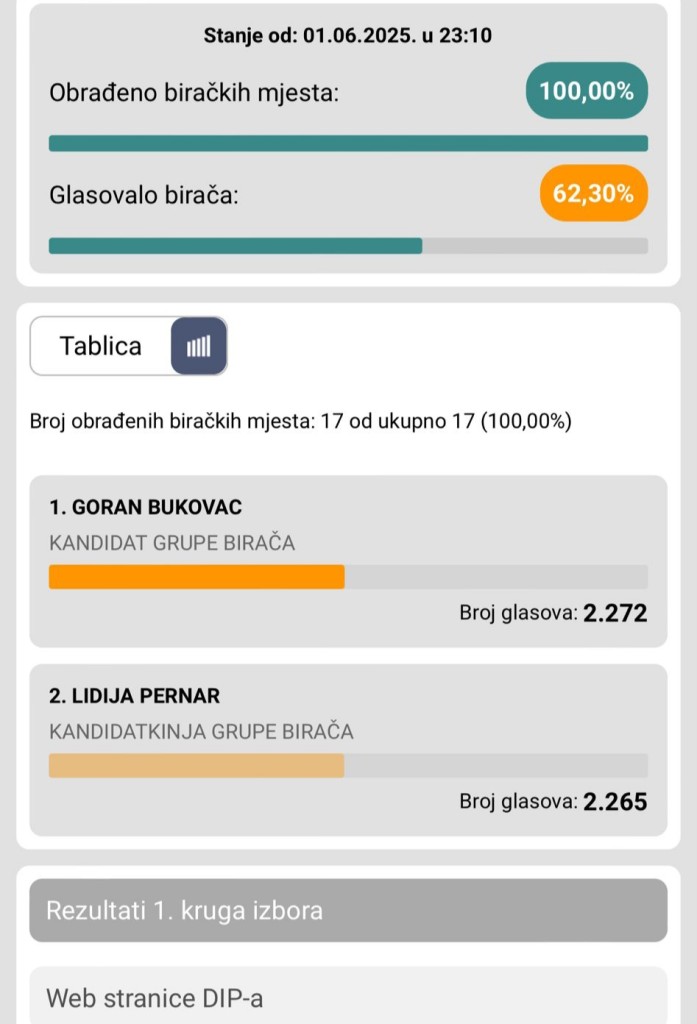The width and height of the screenshot is (697, 1024).
Task: Select the Goran Bukovac candidate card
Action: click(348, 562)
